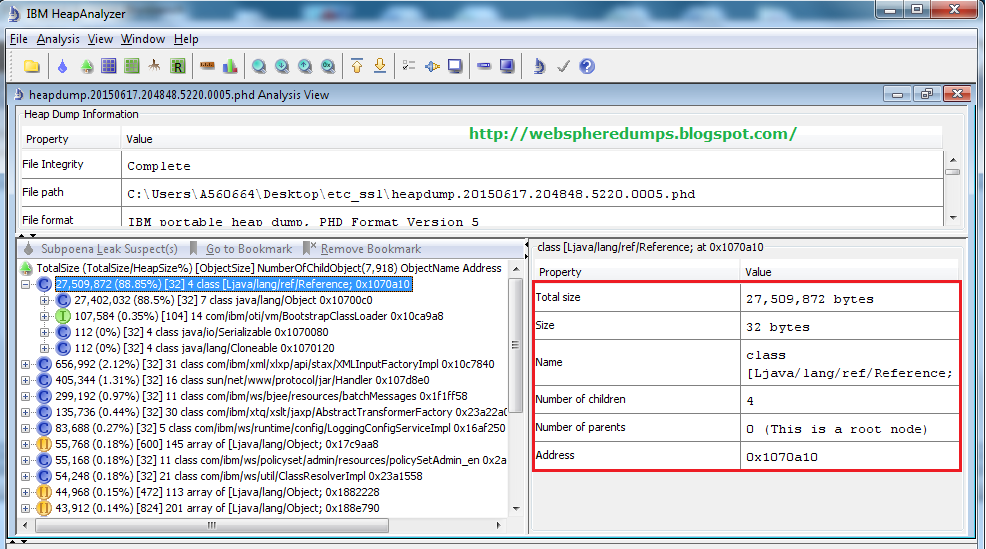Click the small blue bar icon
986x549 pixels.
pos(484,66)
